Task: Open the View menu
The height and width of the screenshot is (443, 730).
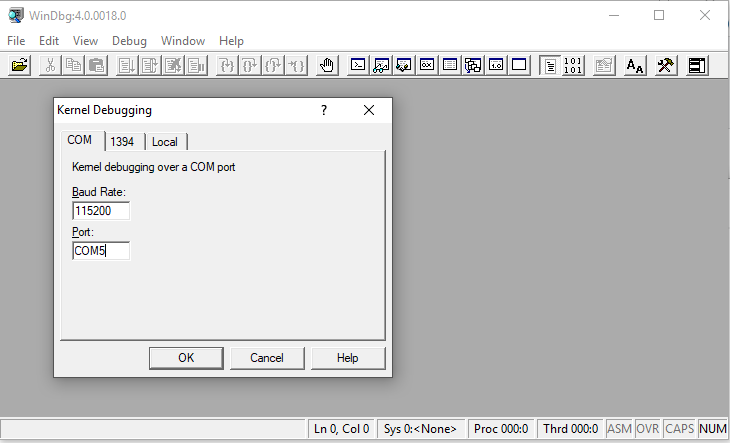Action: pos(85,41)
